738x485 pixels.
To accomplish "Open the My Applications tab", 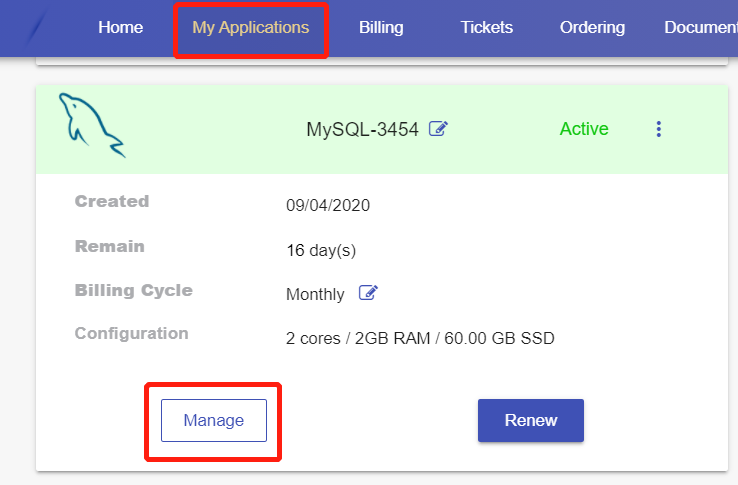I will point(250,28).
